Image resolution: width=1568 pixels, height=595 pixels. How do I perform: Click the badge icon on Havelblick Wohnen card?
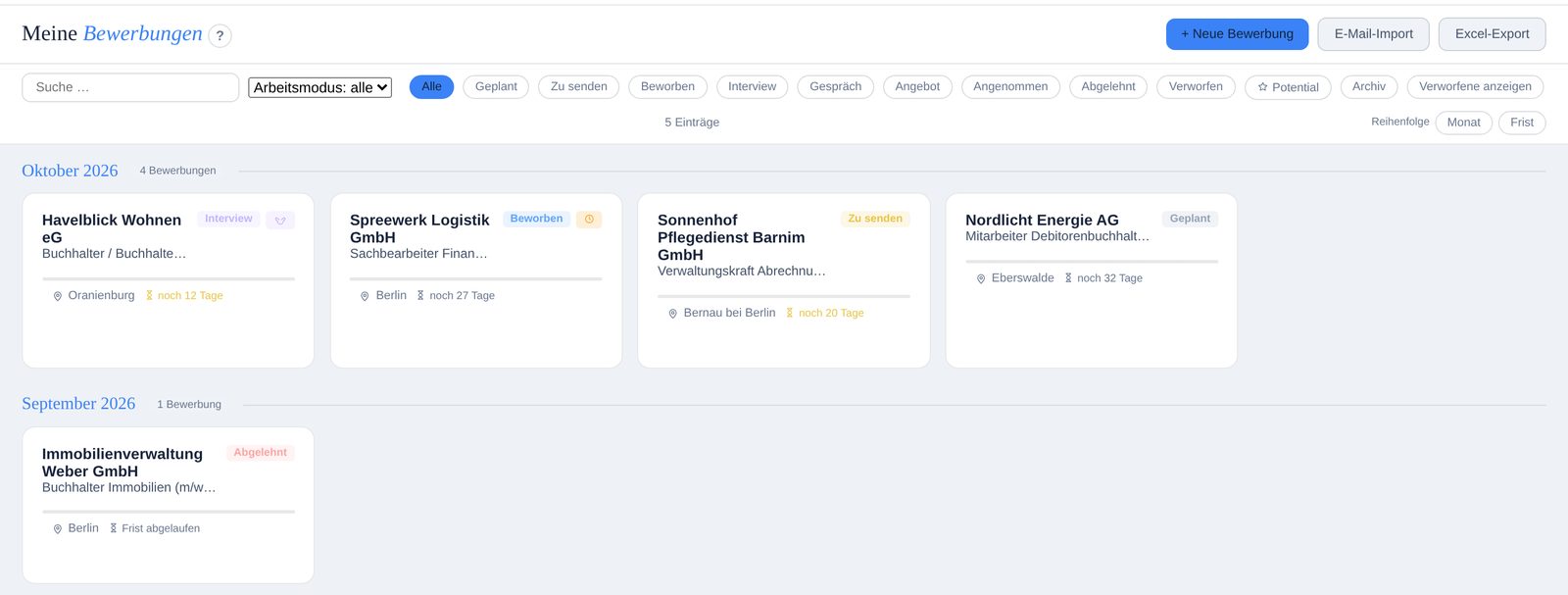pos(280,220)
